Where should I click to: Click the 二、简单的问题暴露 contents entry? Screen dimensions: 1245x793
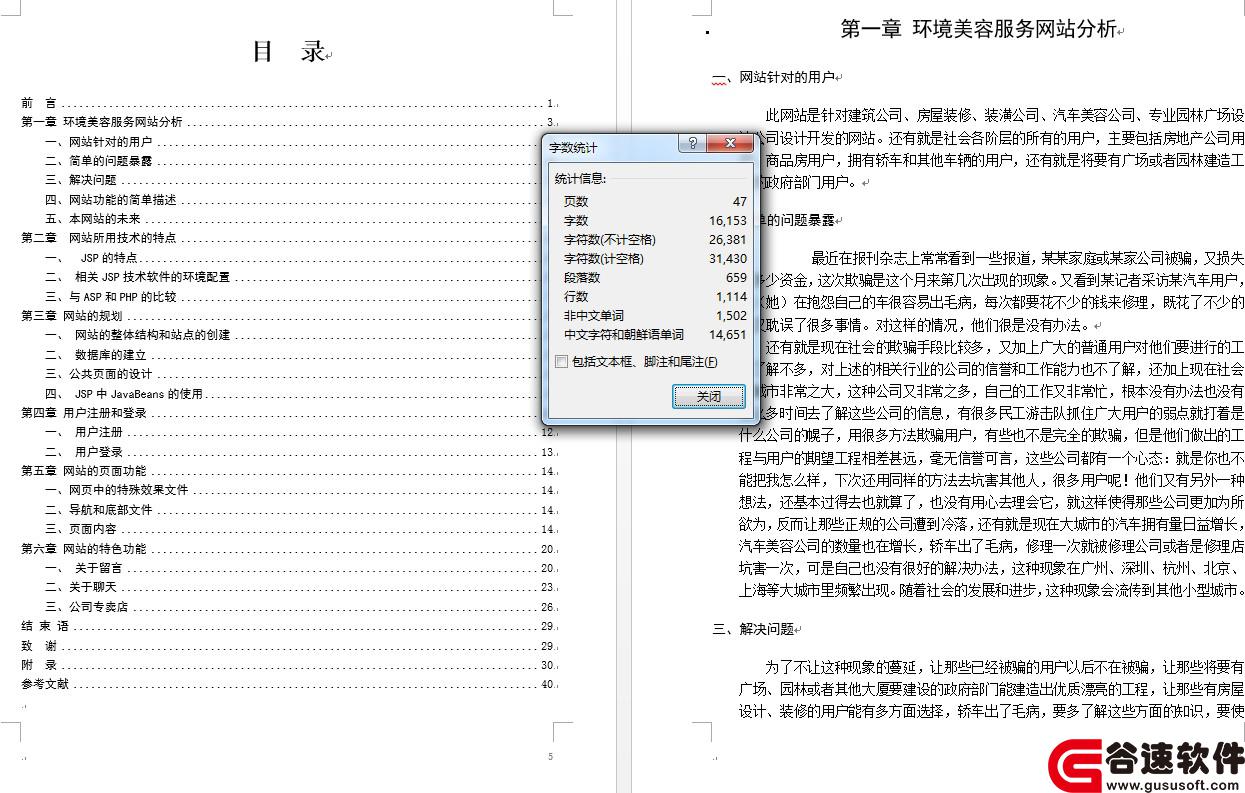click(299, 161)
